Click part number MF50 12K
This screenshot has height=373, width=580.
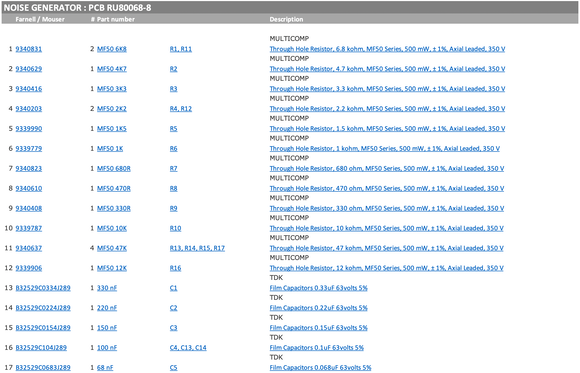[112, 269]
